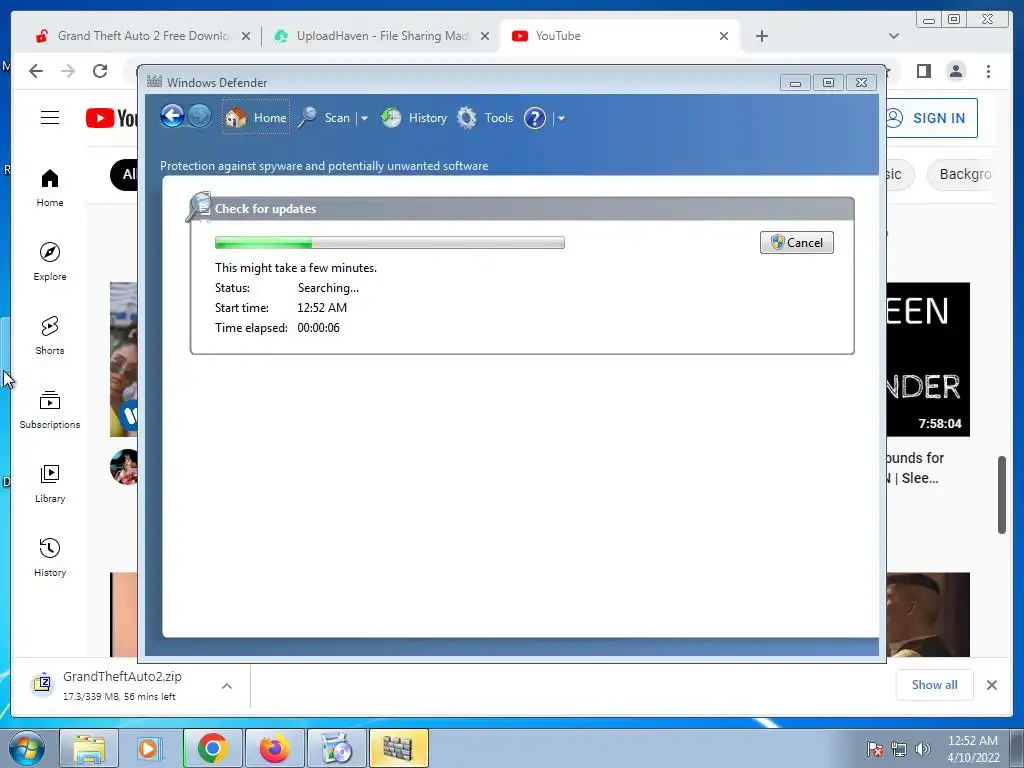The image size is (1024, 768).
Task: Toggle Chrome side panel icon
Action: 923,71
